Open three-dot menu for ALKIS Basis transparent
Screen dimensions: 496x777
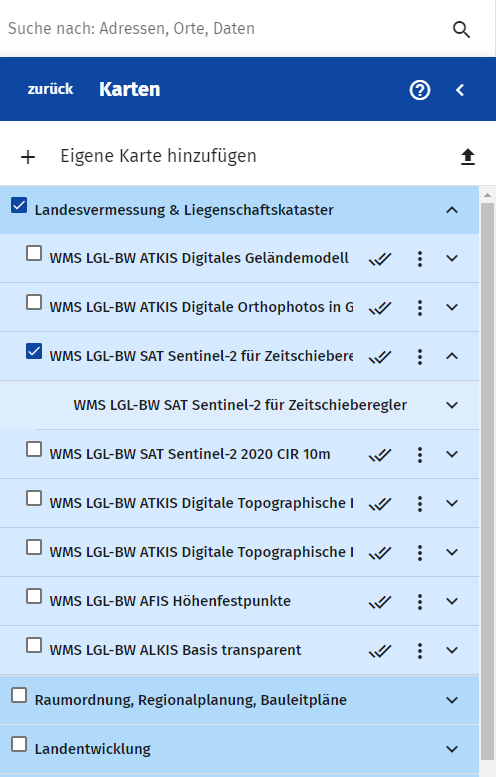pyautogui.click(x=420, y=651)
